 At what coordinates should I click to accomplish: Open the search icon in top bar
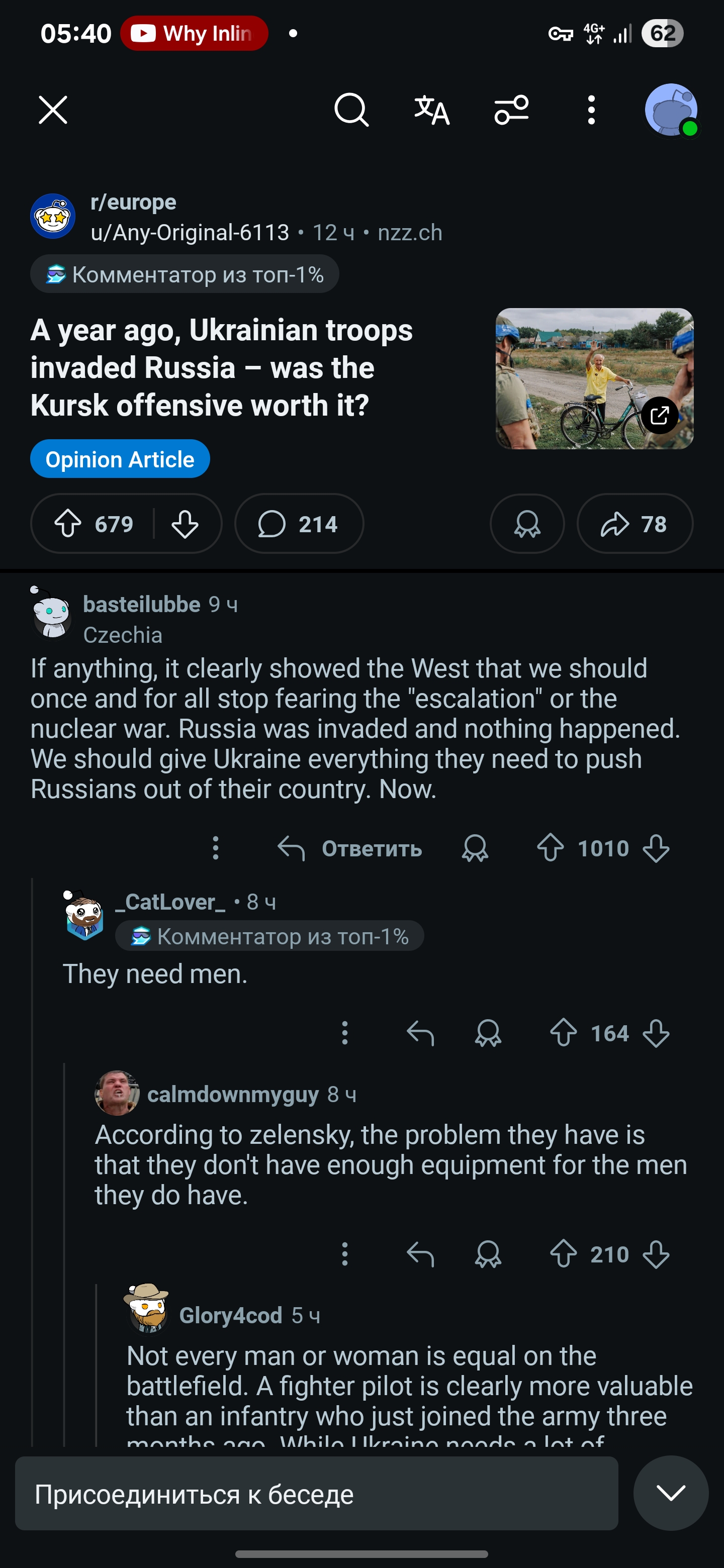tap(351, 110)
